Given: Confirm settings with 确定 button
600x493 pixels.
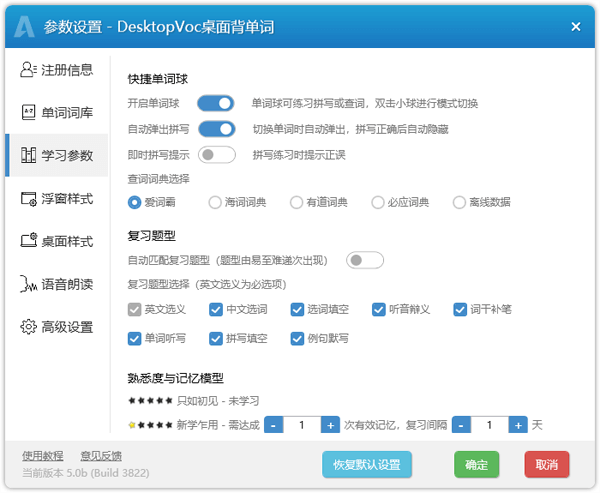Looking at the screenshot, I should pos(476,465).
